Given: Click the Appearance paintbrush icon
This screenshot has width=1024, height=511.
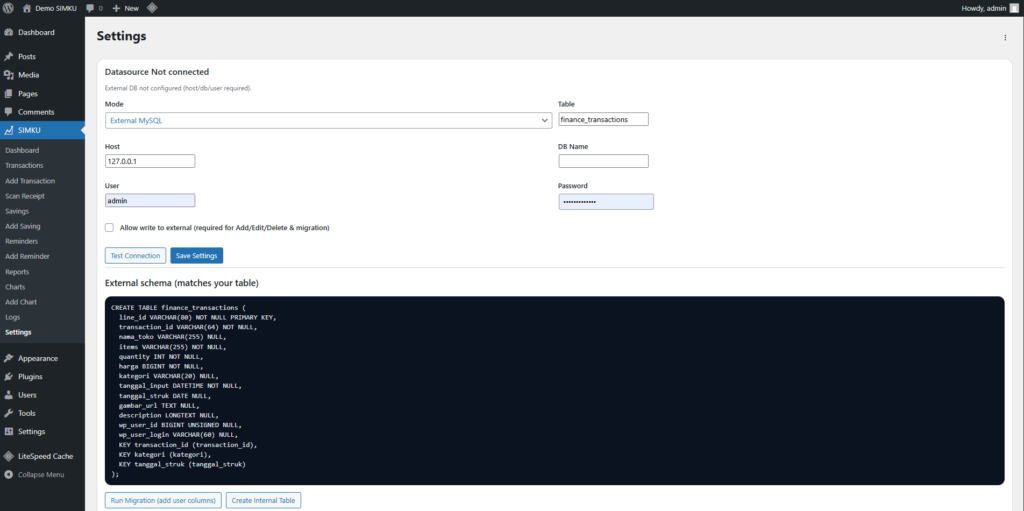Looking at the screenshot, I should pos(9,358).
